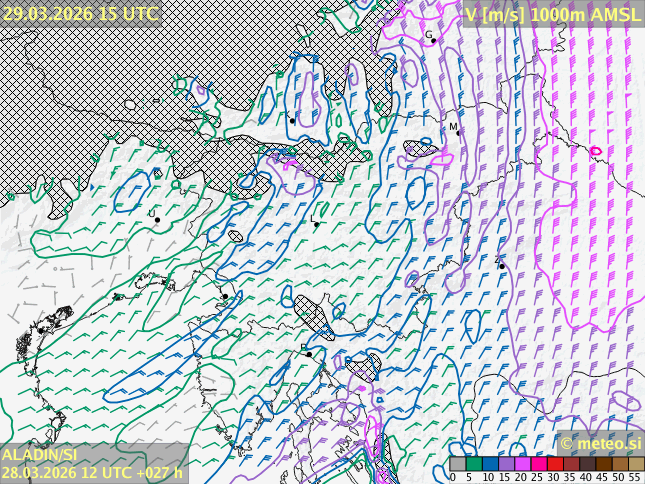The width and height of the screenshot is (645, 484).
Task: Click the 28.03.2026 12 UTC +027 h label
Action: tap(92, 472)
